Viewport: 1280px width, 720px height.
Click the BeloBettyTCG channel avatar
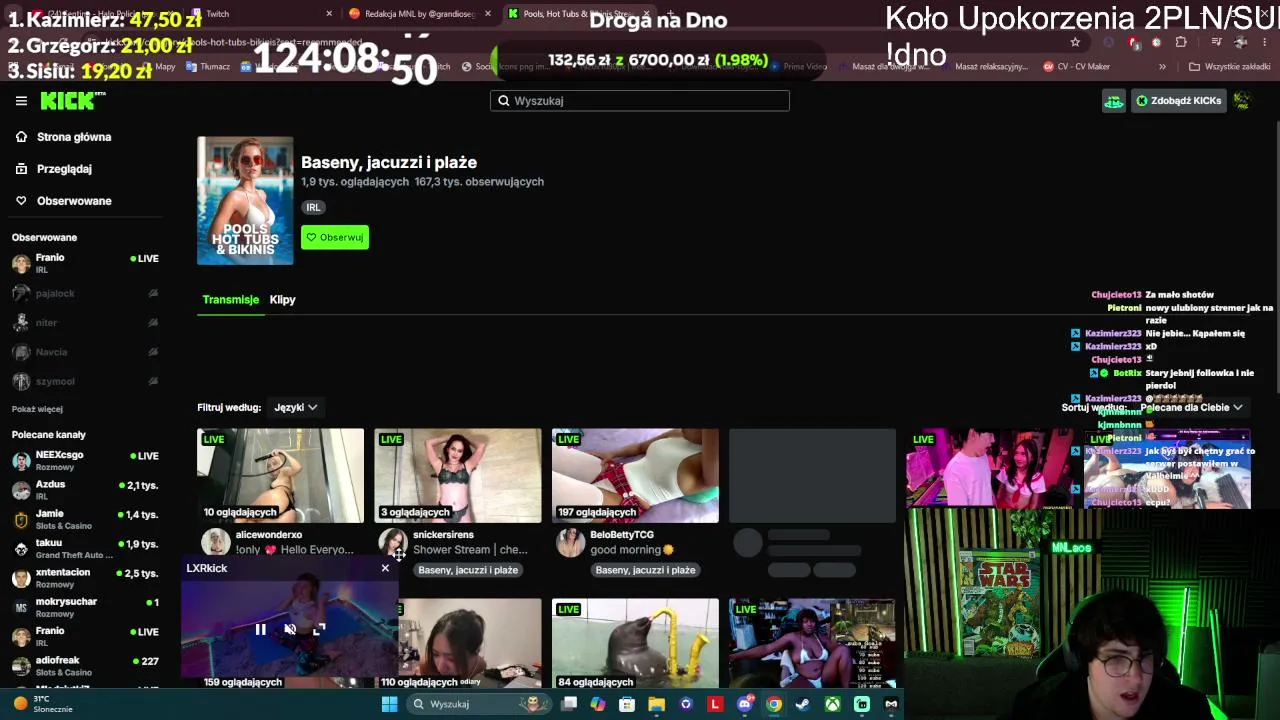pos(570,542)
